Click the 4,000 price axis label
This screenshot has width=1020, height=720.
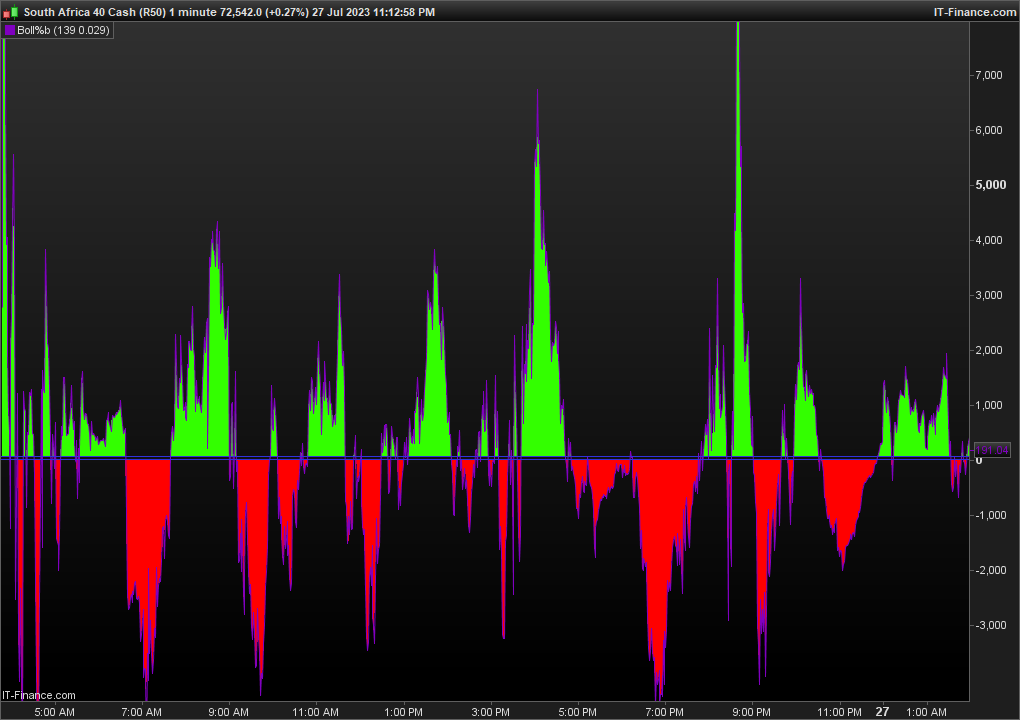click(989, 240)
